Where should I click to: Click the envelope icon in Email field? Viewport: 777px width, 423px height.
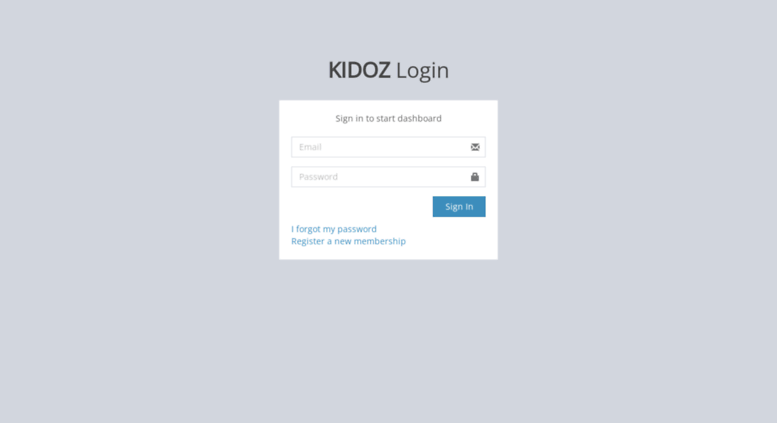pos(475,147)
